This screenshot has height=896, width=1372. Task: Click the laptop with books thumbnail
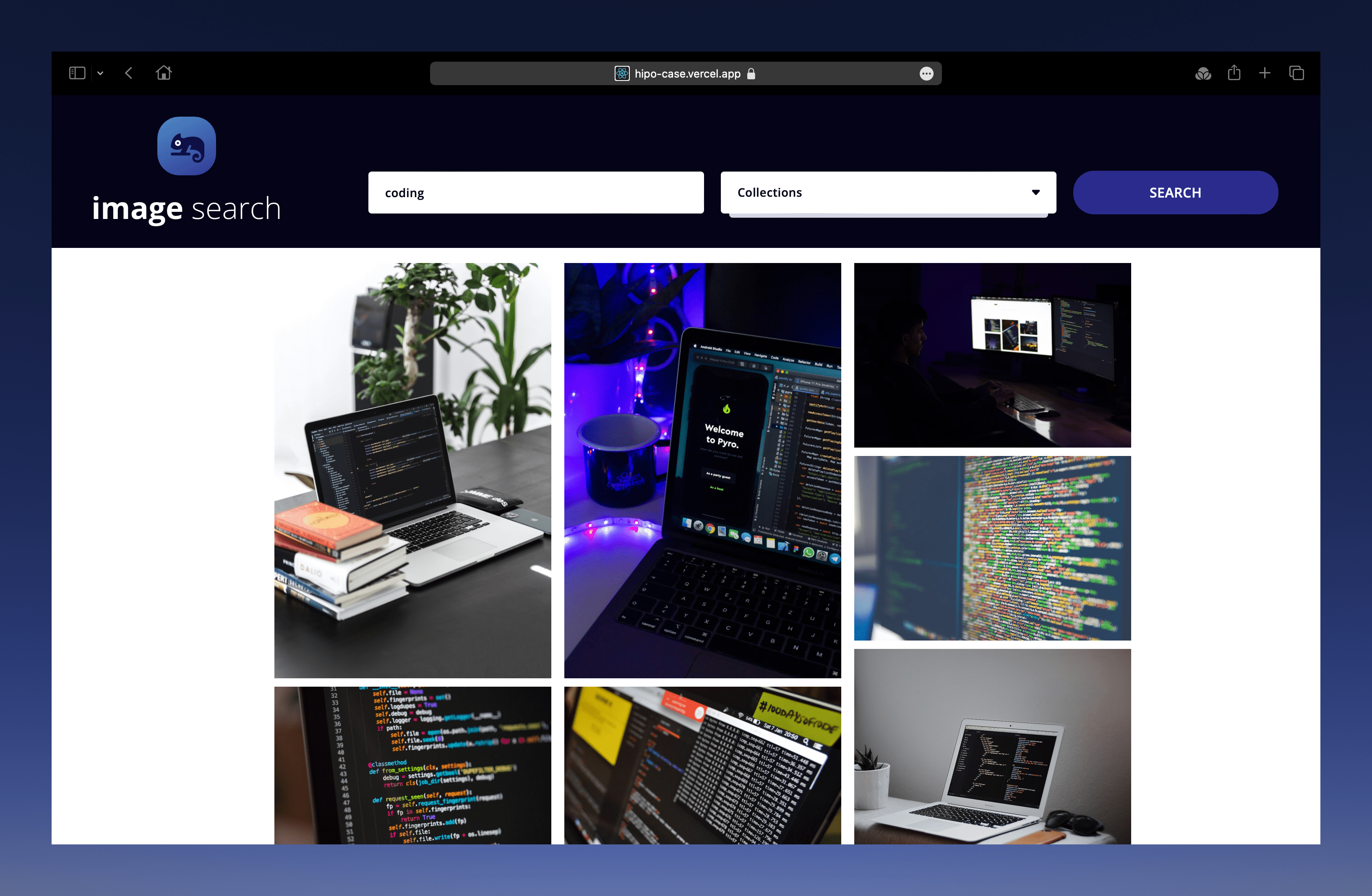[412, 469]
